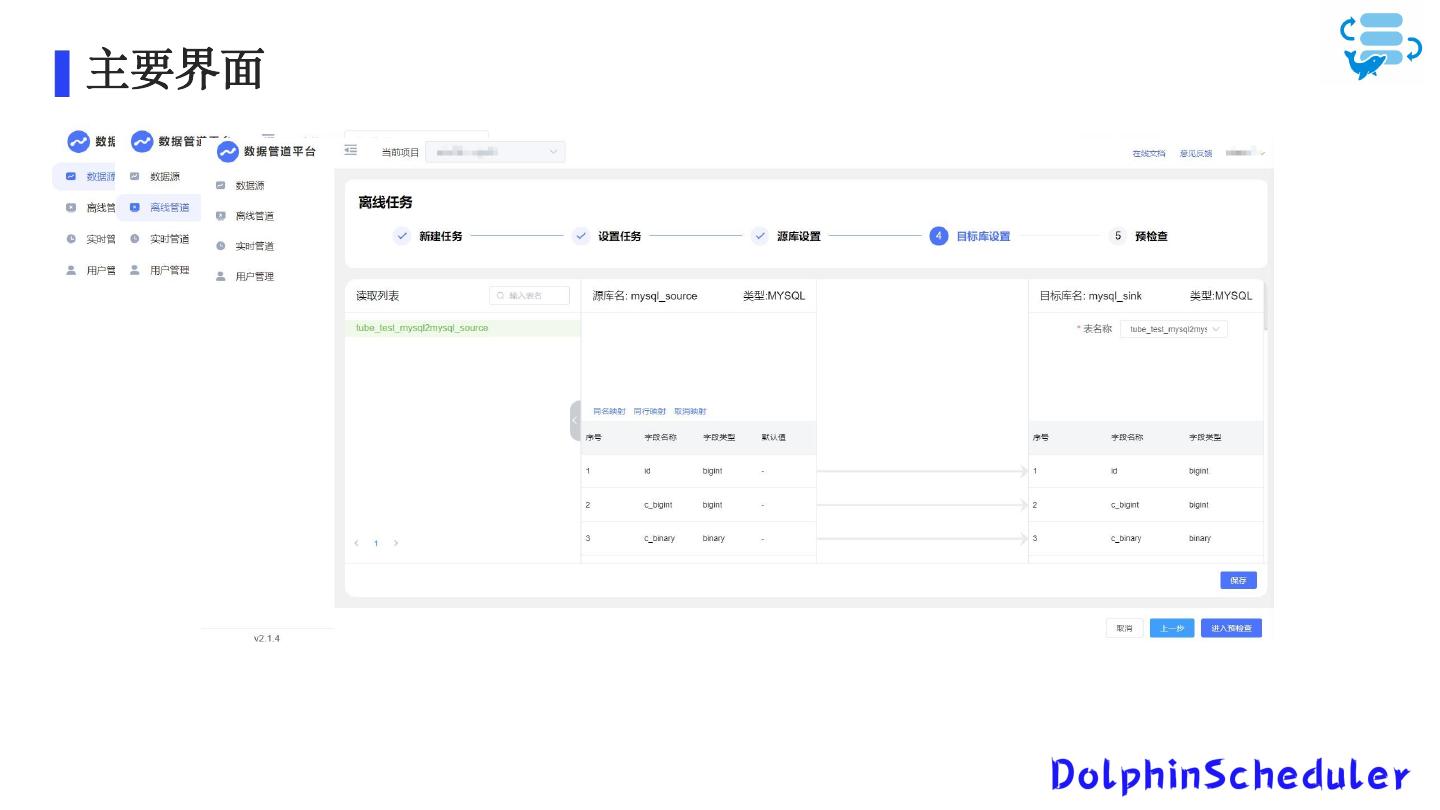Go to the 预检查 step label
The height and width of the screenshot is (810, 1440).
1152,236
